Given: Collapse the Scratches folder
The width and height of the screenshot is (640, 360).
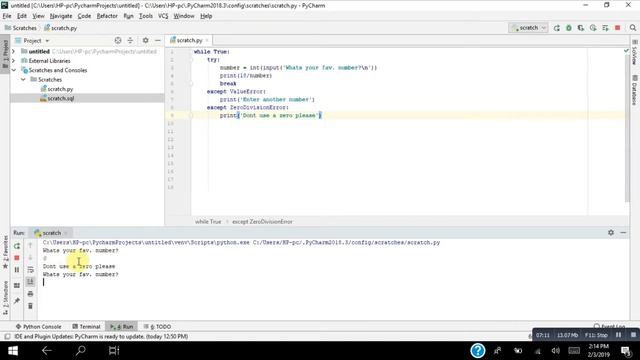Looking at the screenshot, I should pyautogui.click(x=23, y=80).
